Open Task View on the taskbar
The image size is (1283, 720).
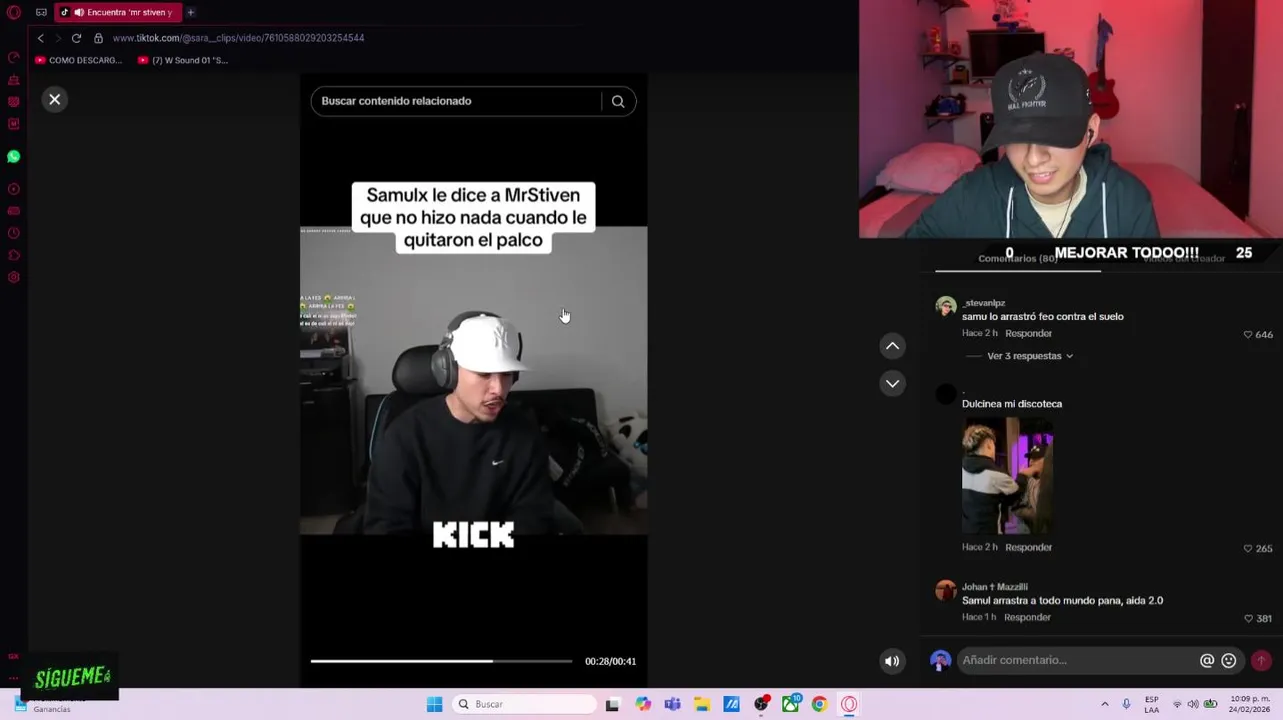coord(612,704)
